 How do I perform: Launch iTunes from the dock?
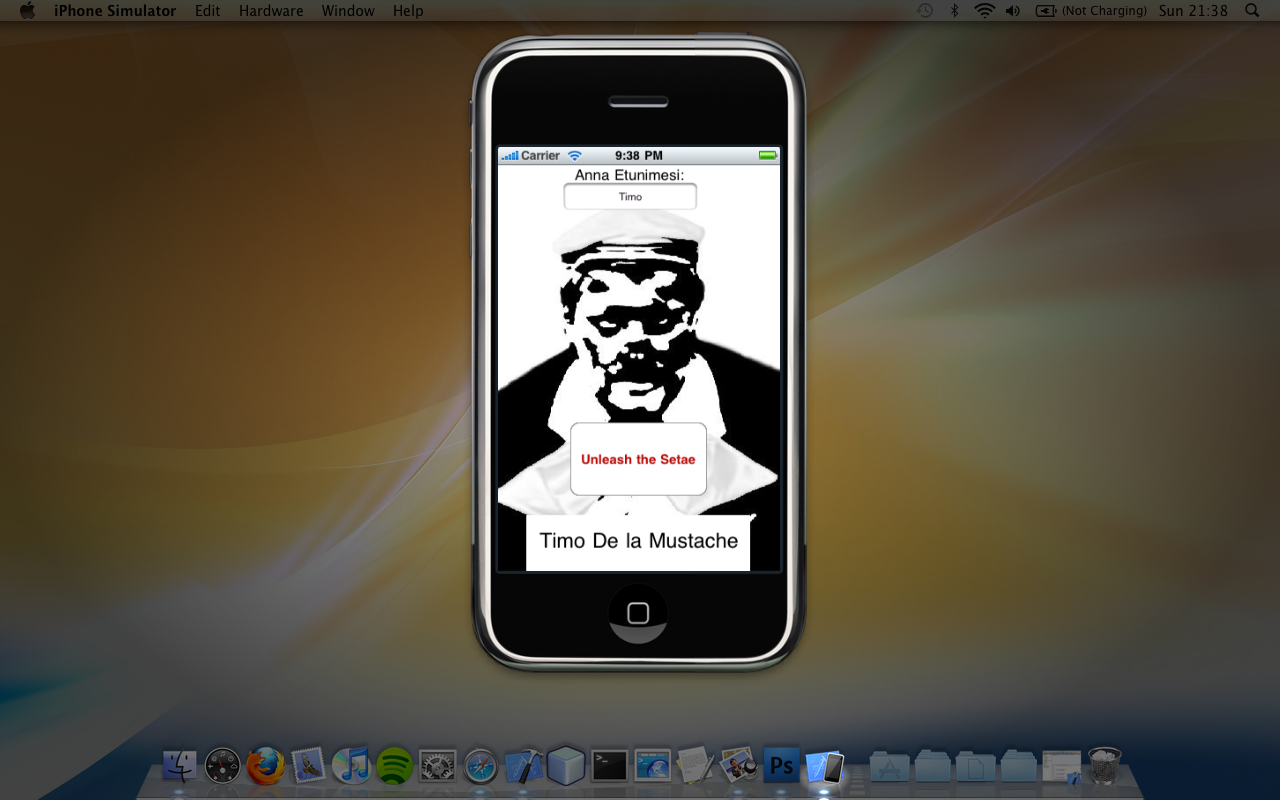pos(351,766)
